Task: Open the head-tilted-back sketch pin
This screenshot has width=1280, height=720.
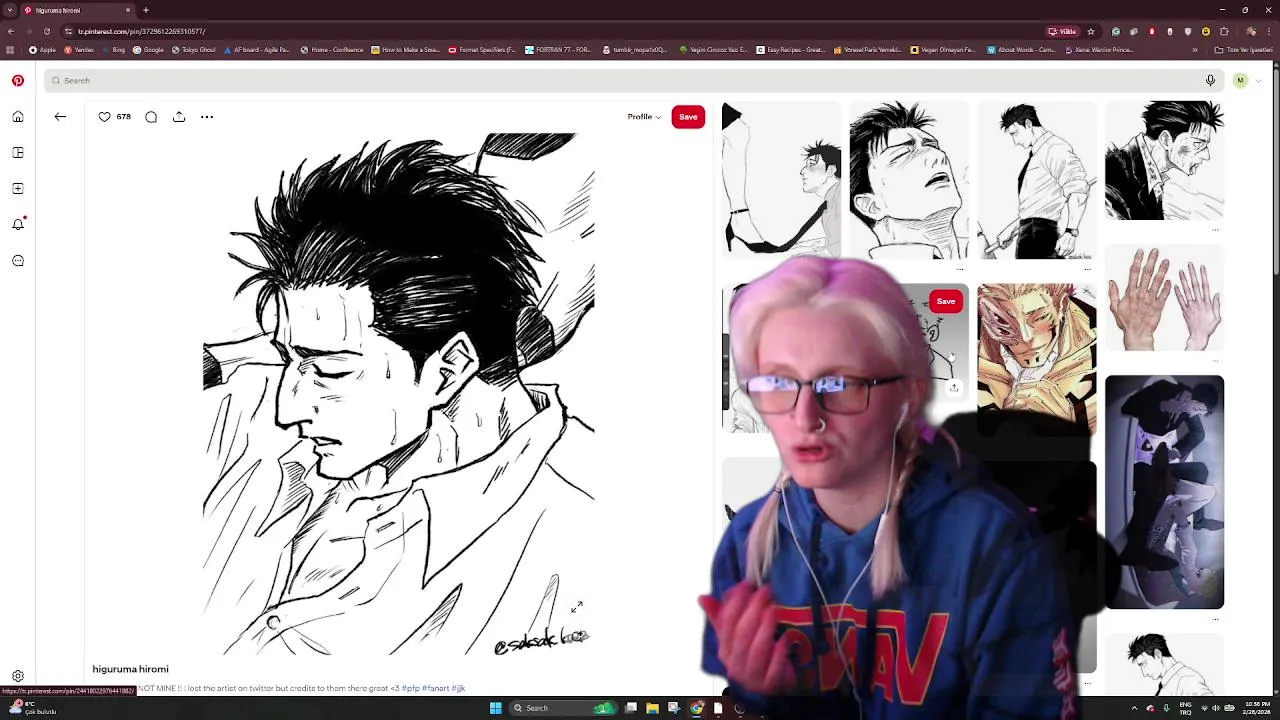Action: coord(908,180)
